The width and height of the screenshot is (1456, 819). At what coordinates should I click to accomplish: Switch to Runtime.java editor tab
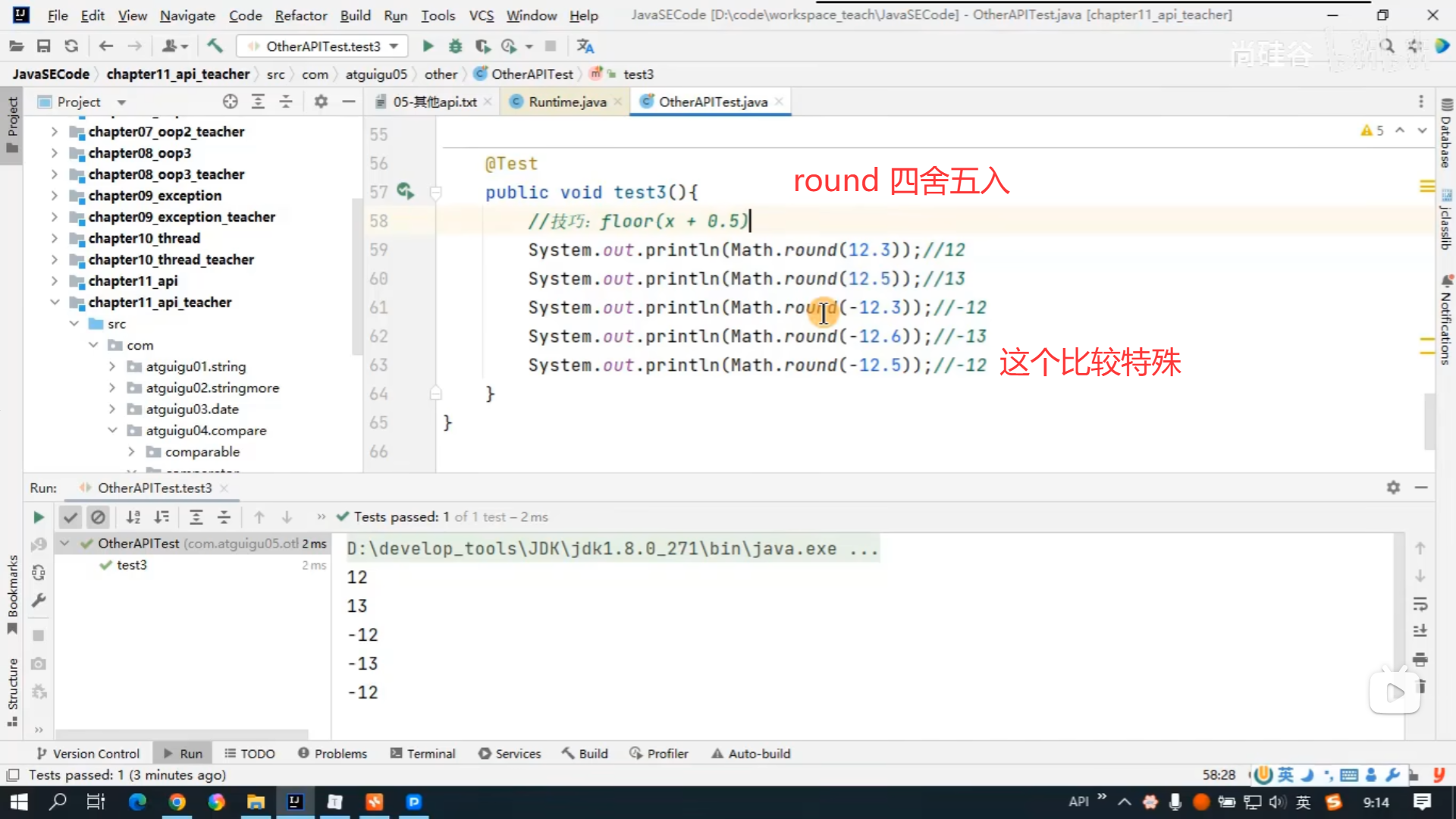[566, 102]
